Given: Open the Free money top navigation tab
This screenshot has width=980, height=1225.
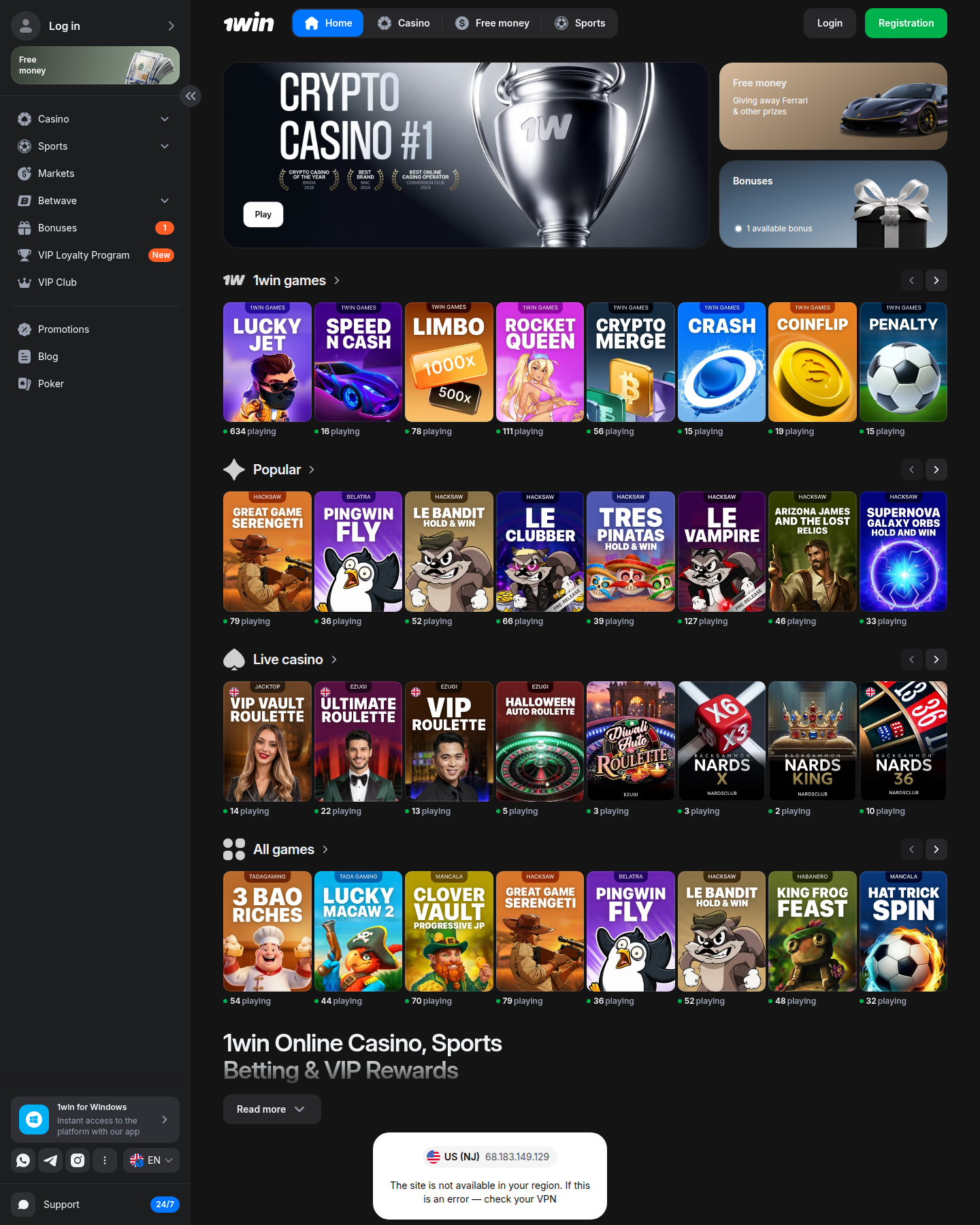Looking at the screenshot, I should [492, 23].
